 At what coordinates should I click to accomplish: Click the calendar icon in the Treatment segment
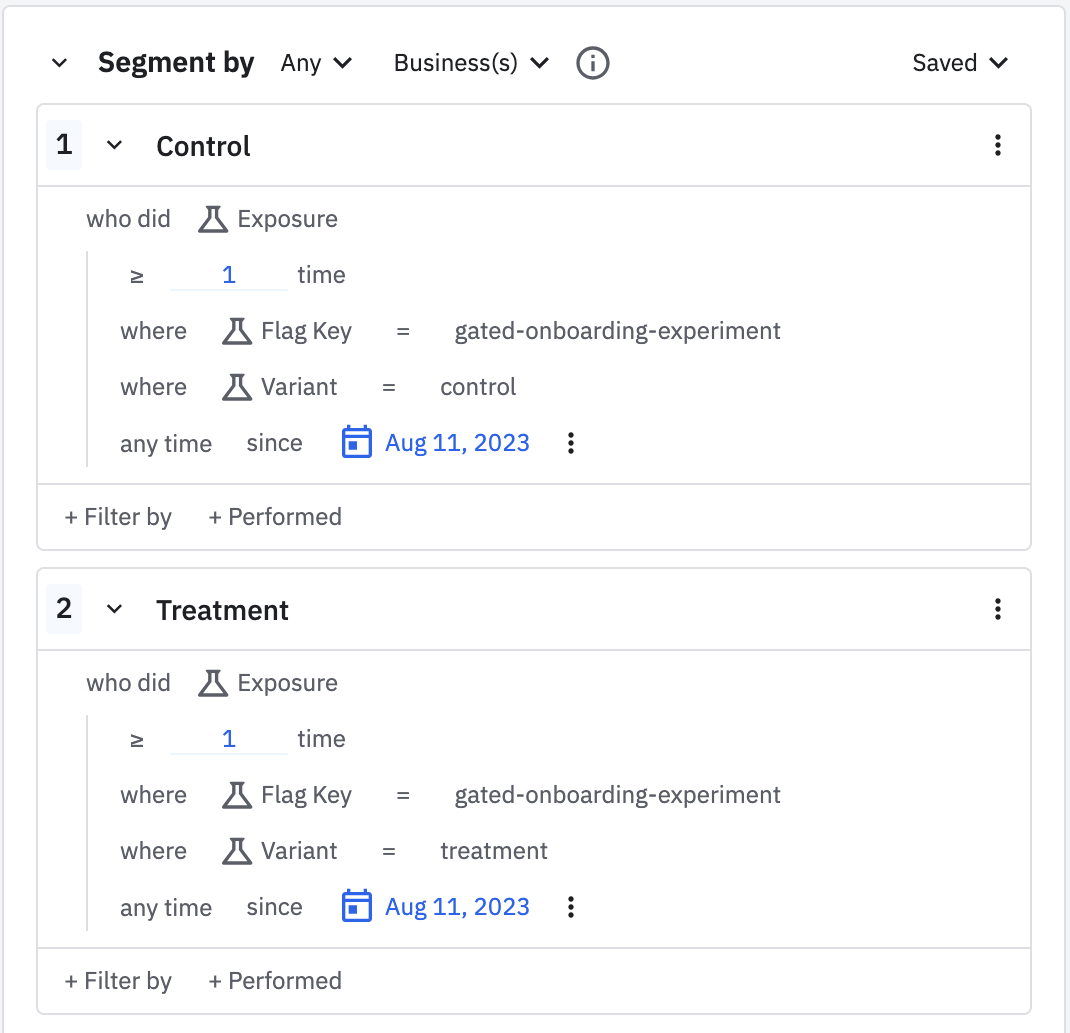click(x=356, y=906)
